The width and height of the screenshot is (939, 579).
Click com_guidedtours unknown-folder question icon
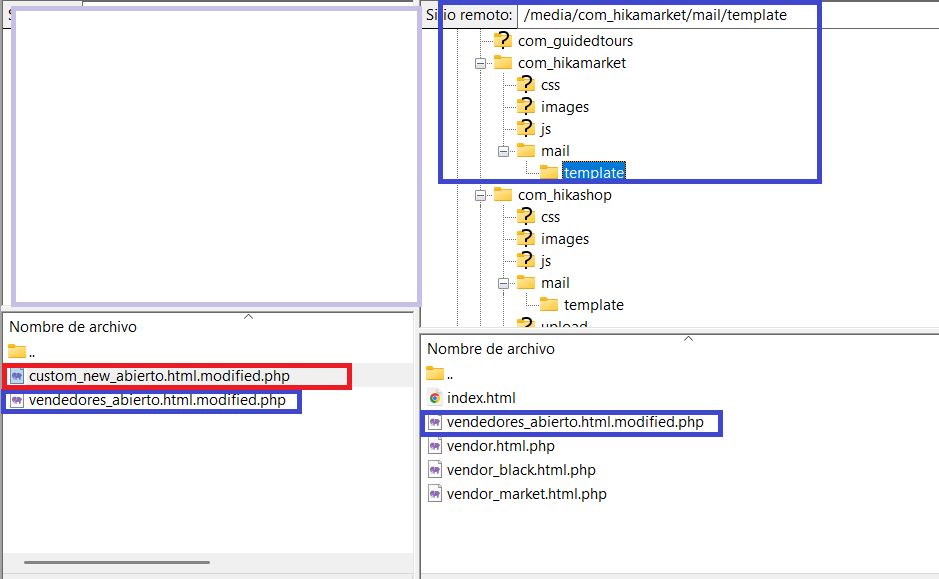pyautogui.click(x=503, y=40)
